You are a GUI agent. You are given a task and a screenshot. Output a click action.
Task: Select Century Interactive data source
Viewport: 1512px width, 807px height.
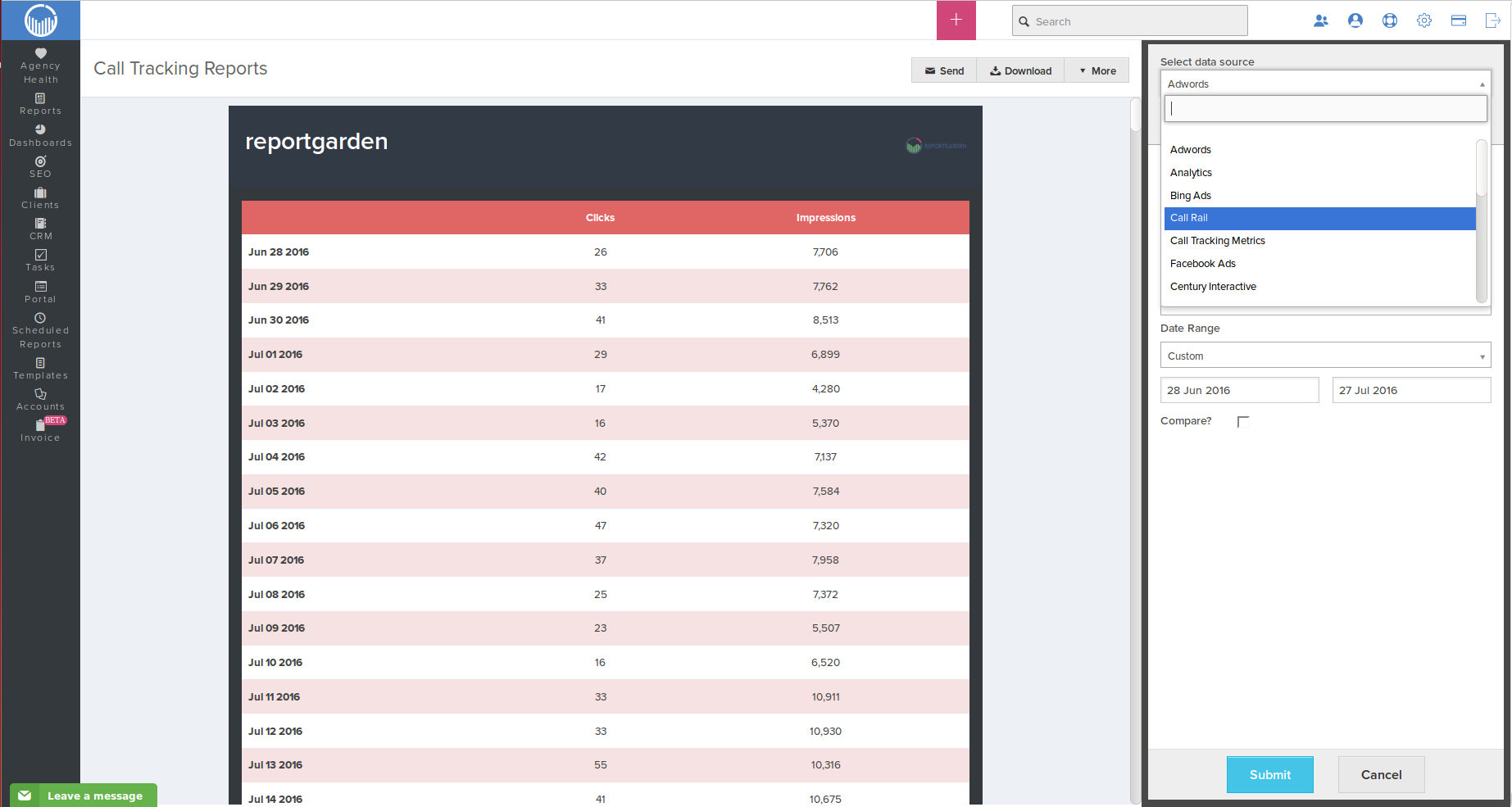tap(1319, 287)
